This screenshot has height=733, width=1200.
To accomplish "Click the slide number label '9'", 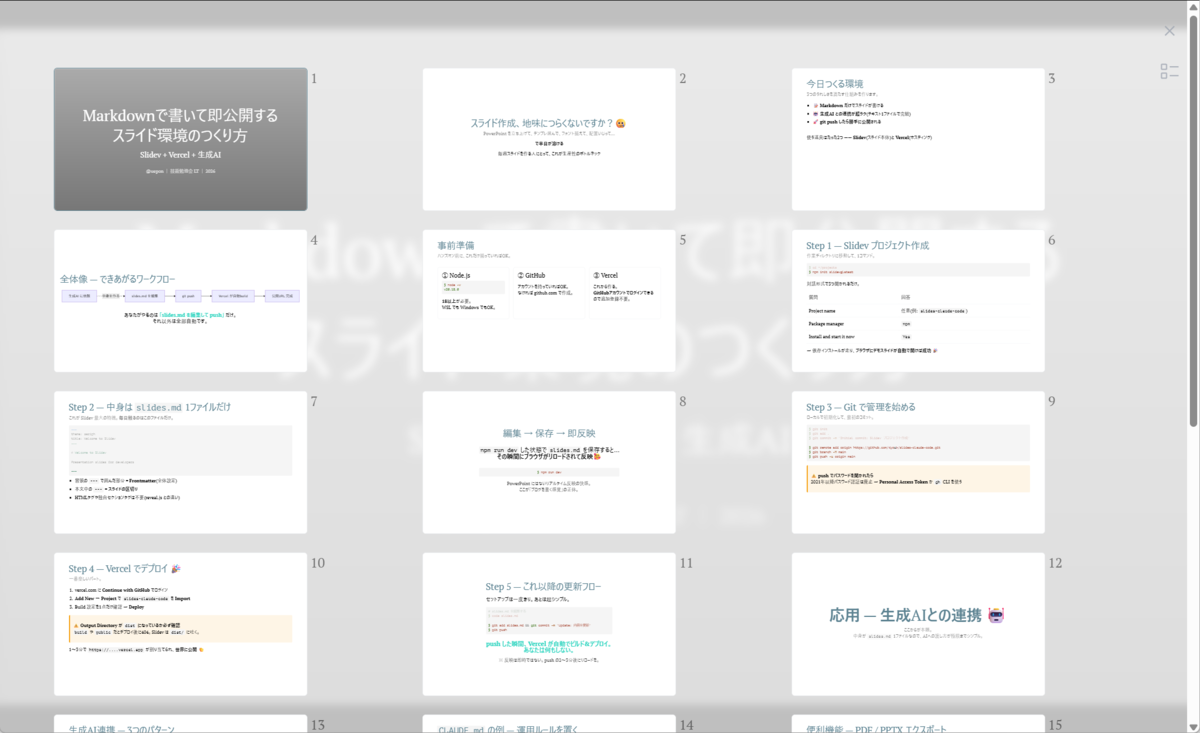I will (1052, 402).
